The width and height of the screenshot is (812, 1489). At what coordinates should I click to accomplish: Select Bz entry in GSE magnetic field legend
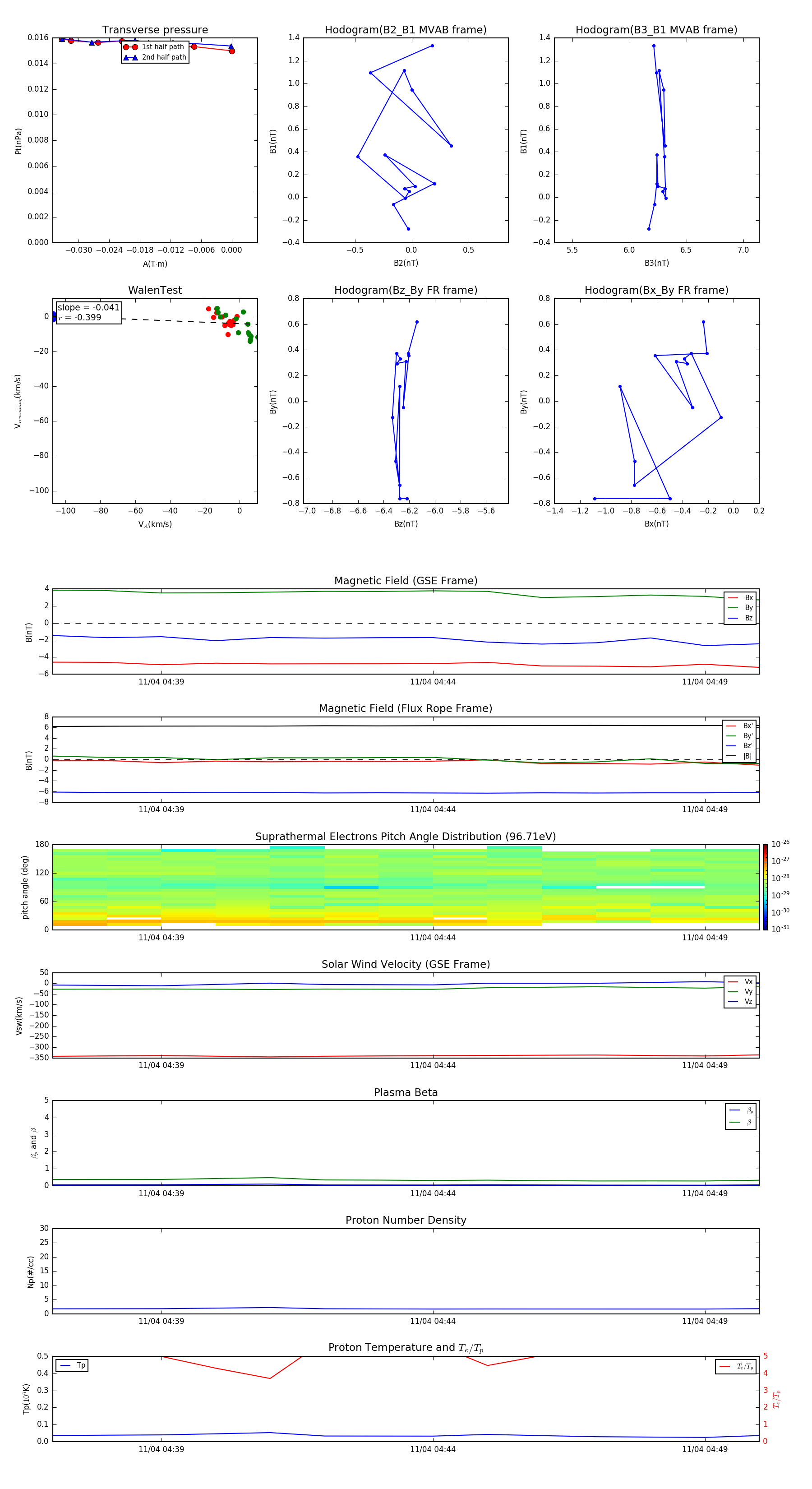(x=740, y=618)
